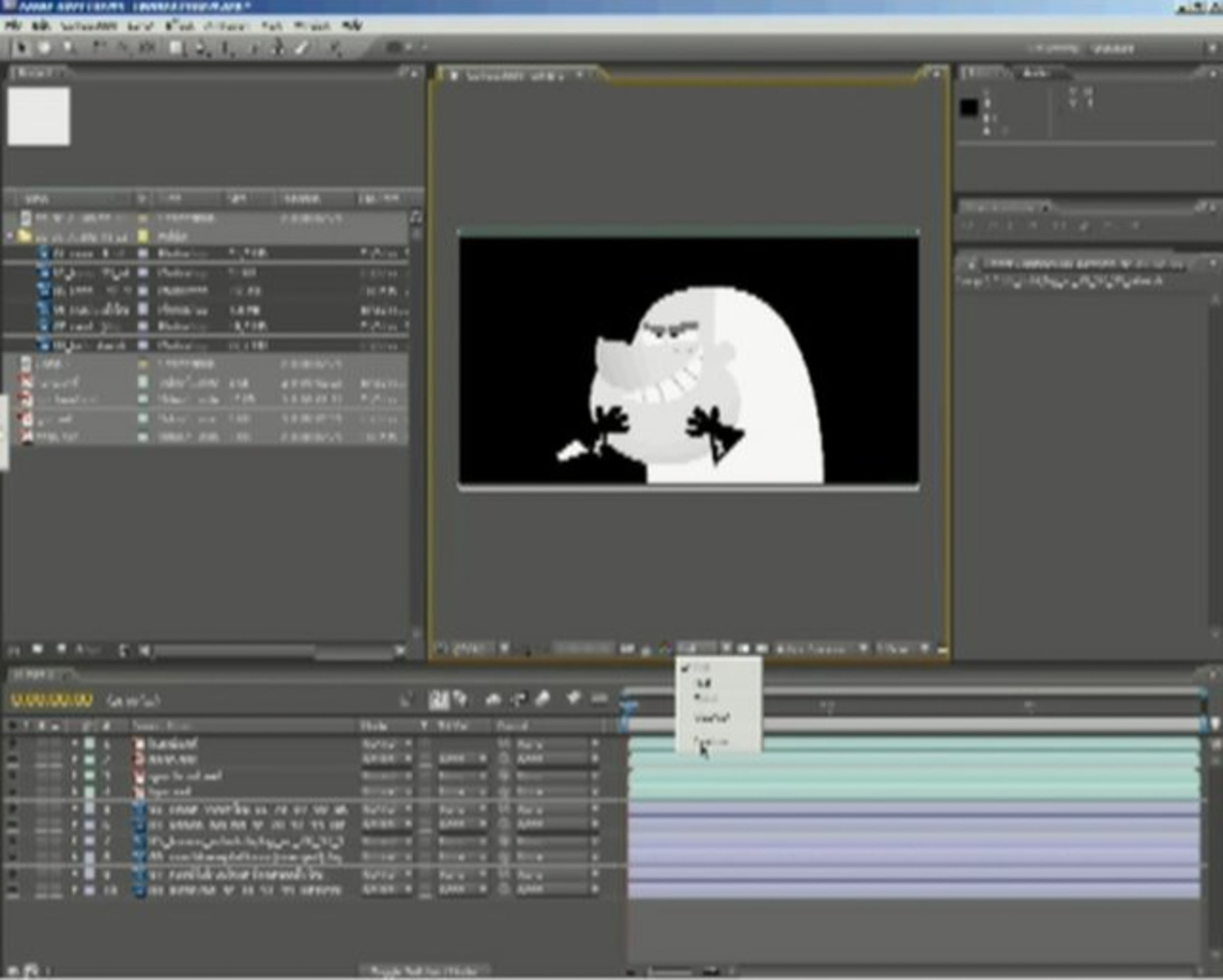Open the Composition menu
Viewport: 1223px width, 980px height.
point(88,26)
